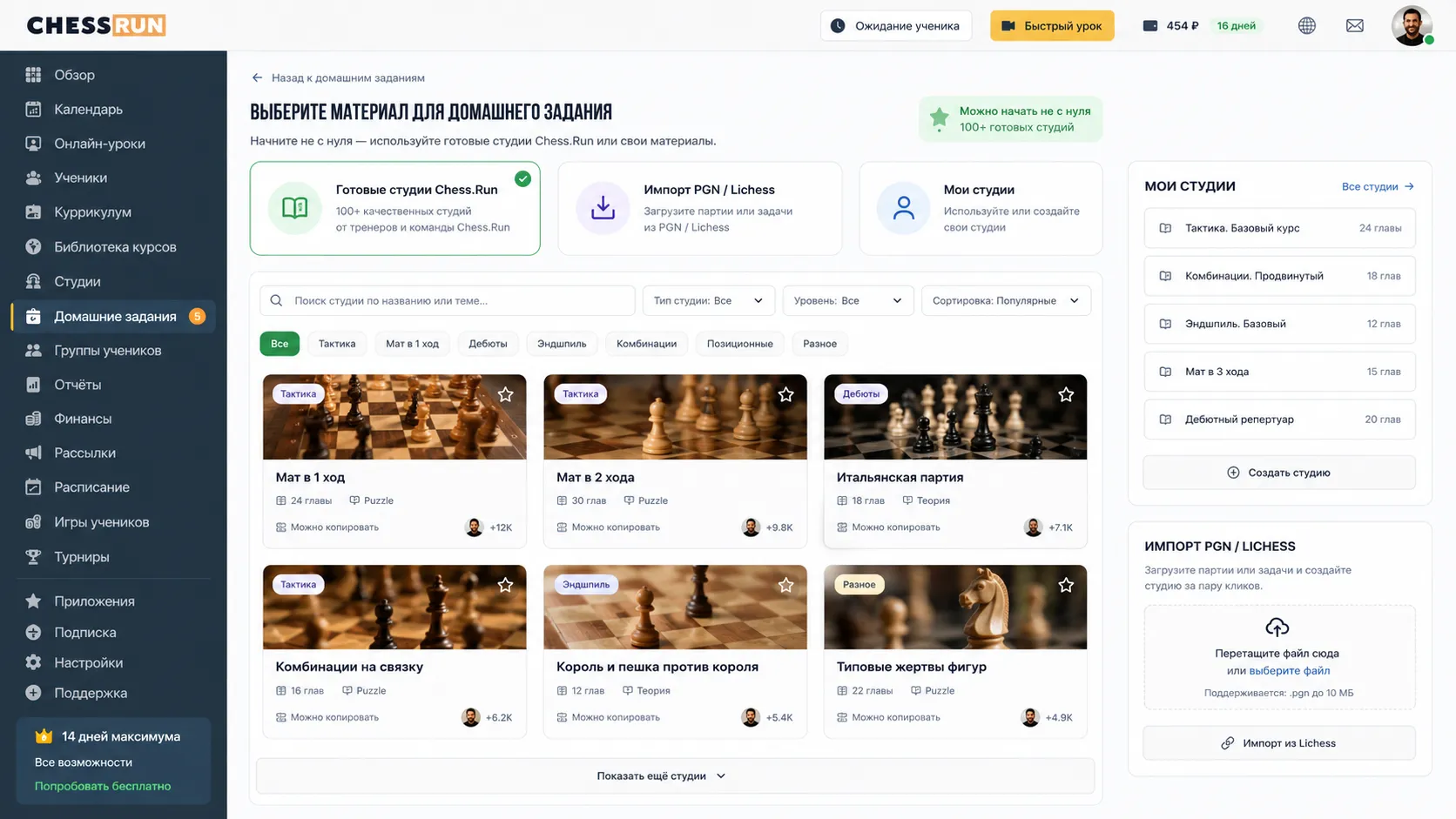Image resolution: width=1456 pixels, height=819 pixels.
Task: Open the Все студии link
Action: point(1378,186)
